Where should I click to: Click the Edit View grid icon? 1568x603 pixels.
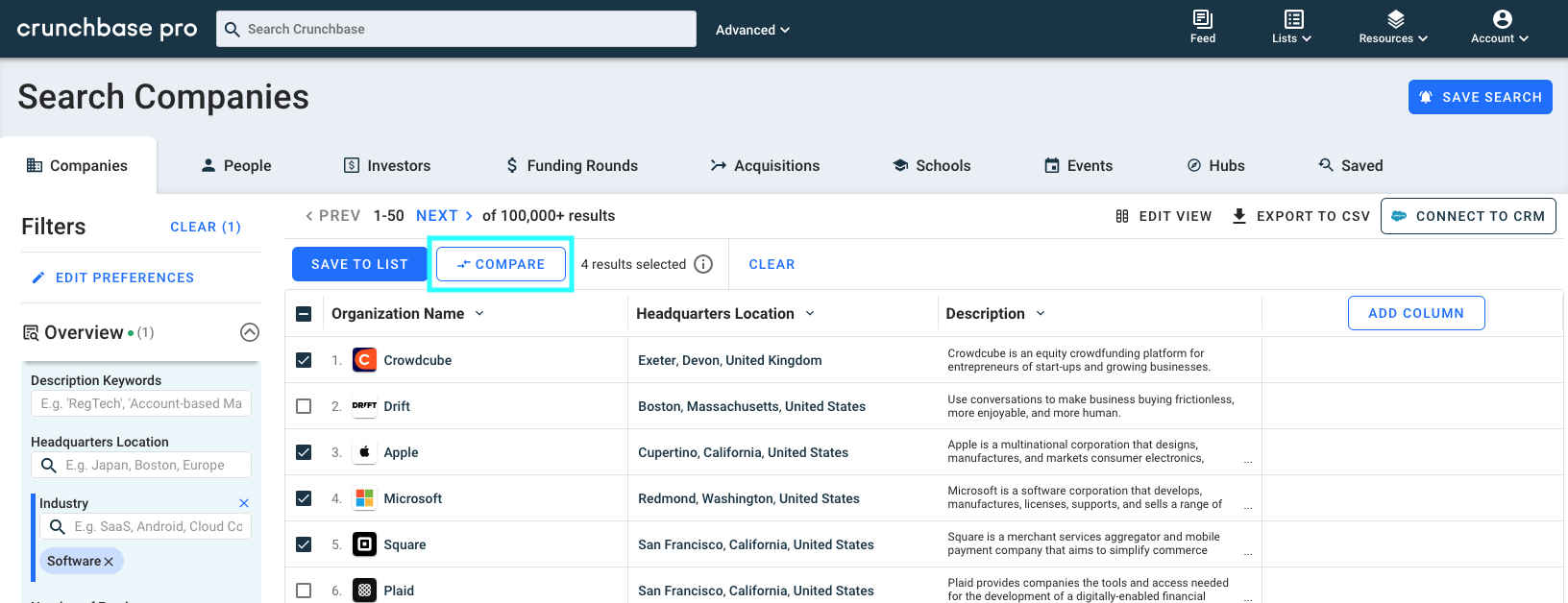1122,216
